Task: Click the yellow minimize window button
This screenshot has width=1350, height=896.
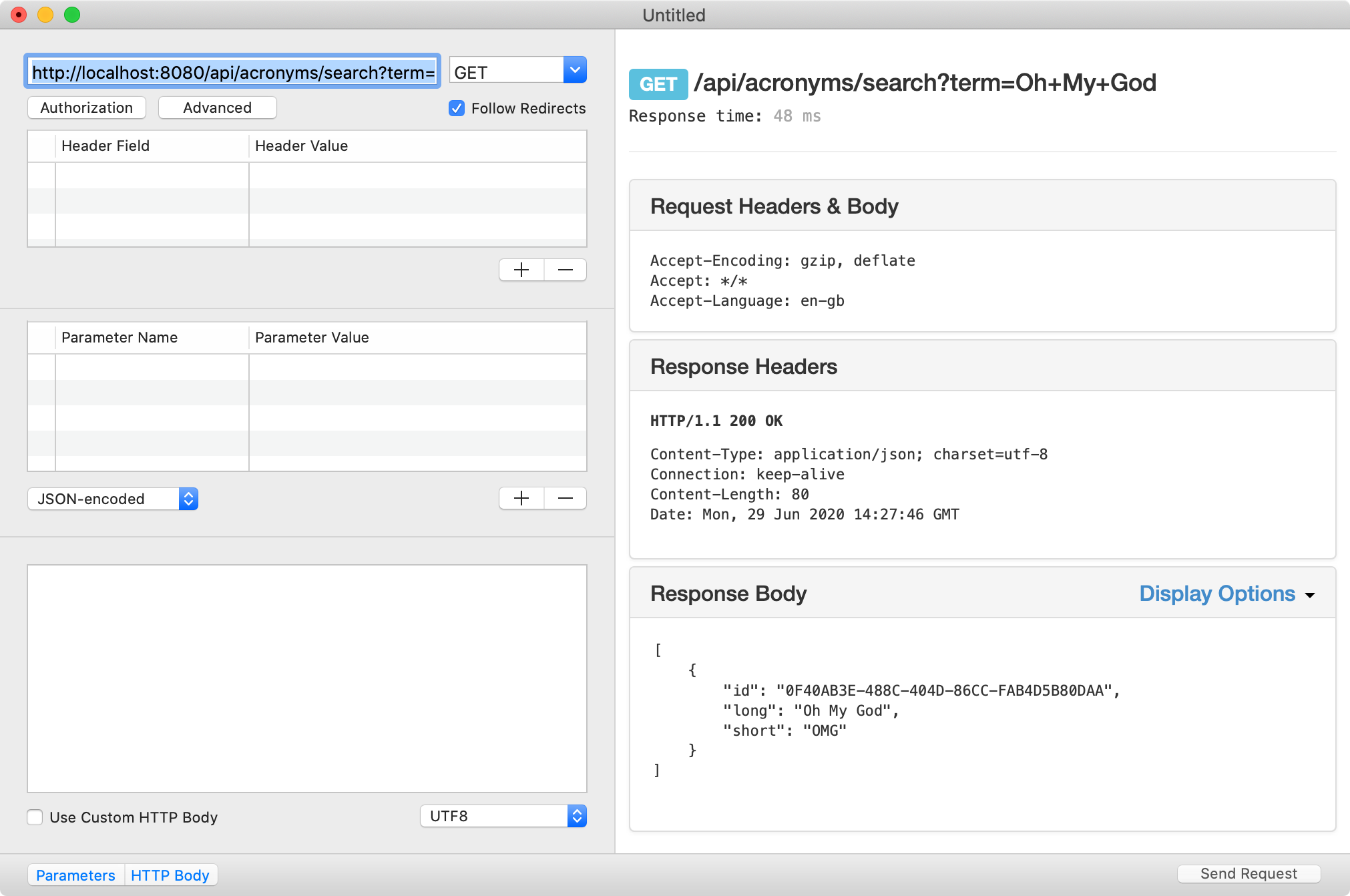Action: pos(45,15)
